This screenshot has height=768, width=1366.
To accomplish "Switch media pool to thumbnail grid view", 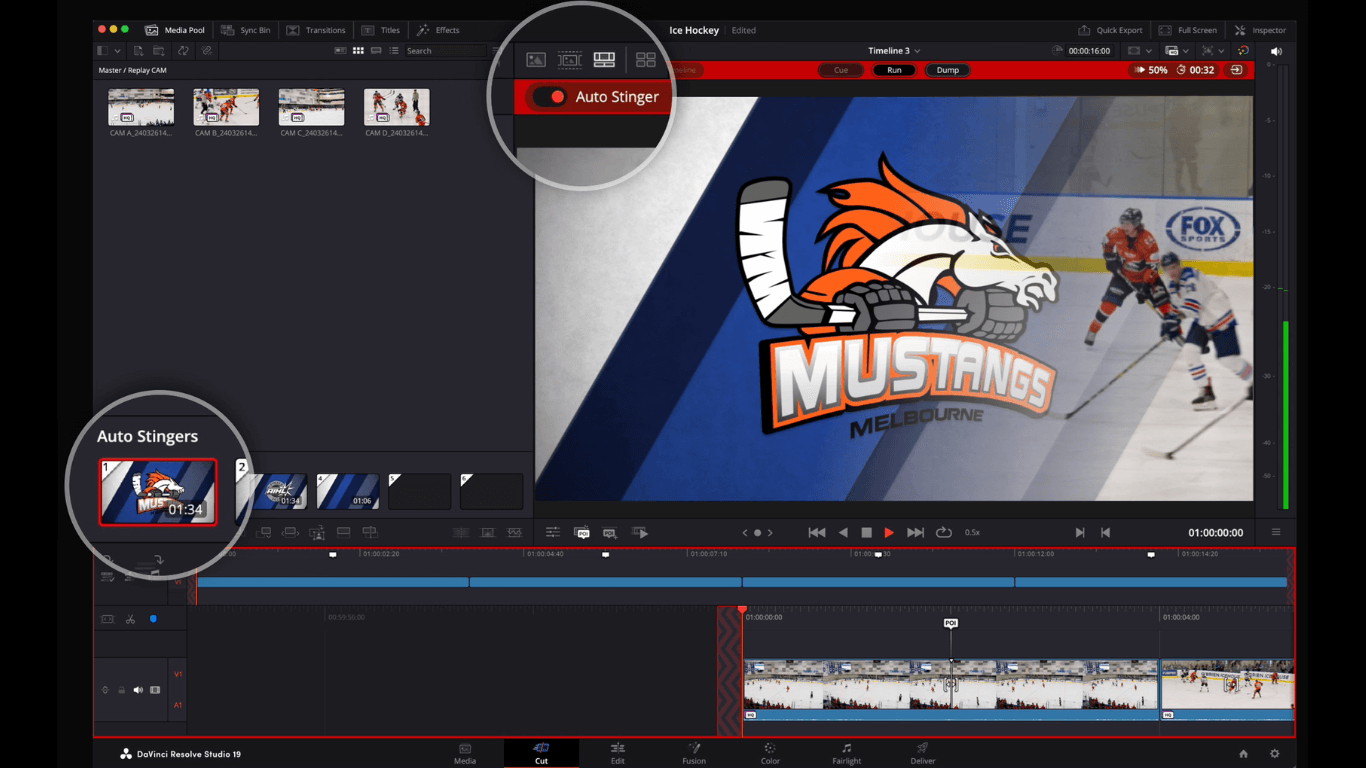I will coord(358,50).
